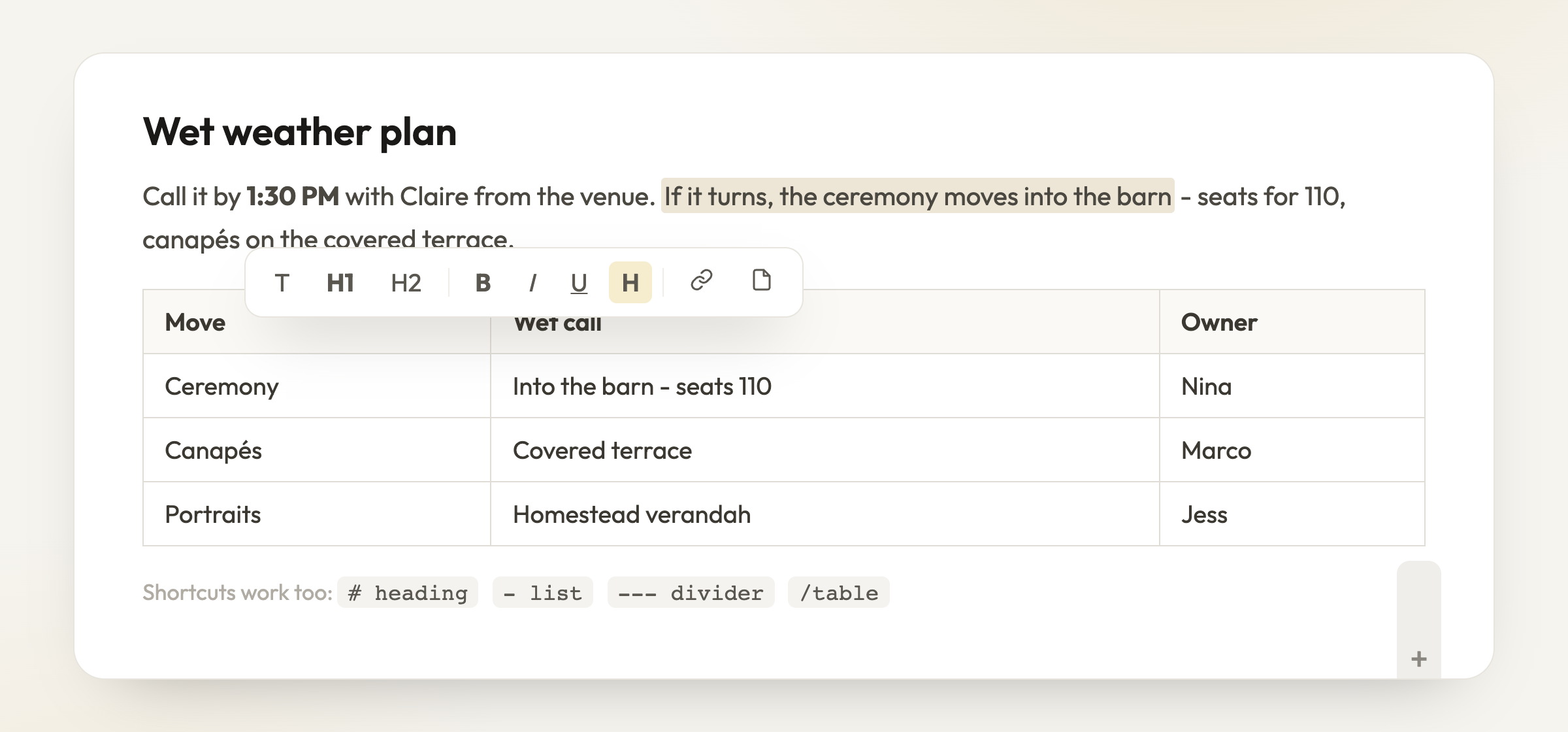Click the 'Portraits' table cell

click(317, 514)
